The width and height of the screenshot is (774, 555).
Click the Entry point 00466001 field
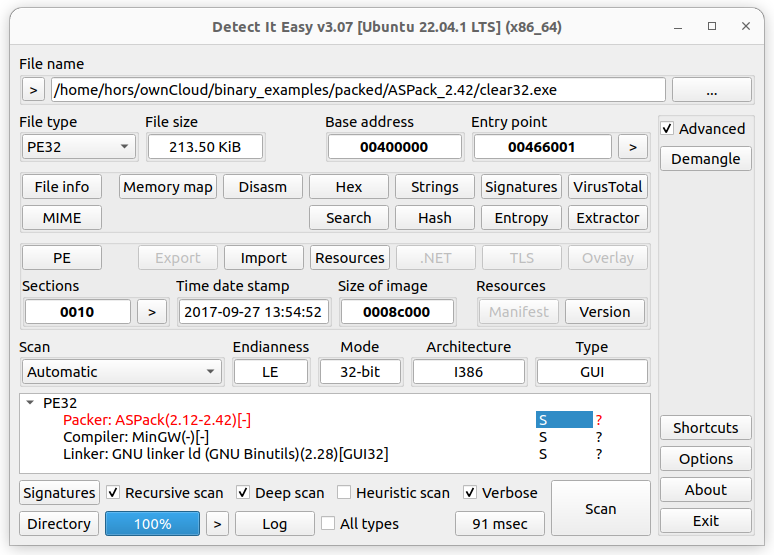pyautogui.click(x=542, y=147)
